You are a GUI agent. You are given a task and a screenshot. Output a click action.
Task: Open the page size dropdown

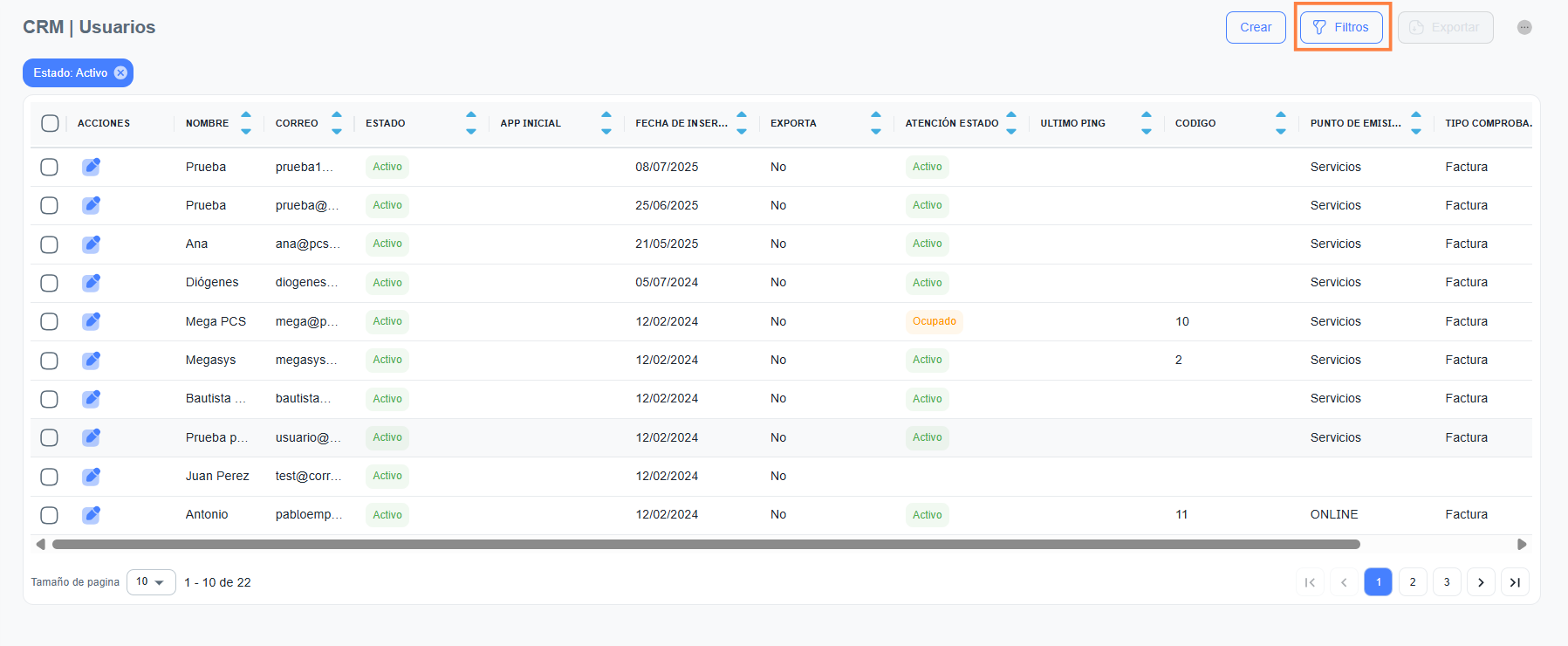tap(151, 582)
